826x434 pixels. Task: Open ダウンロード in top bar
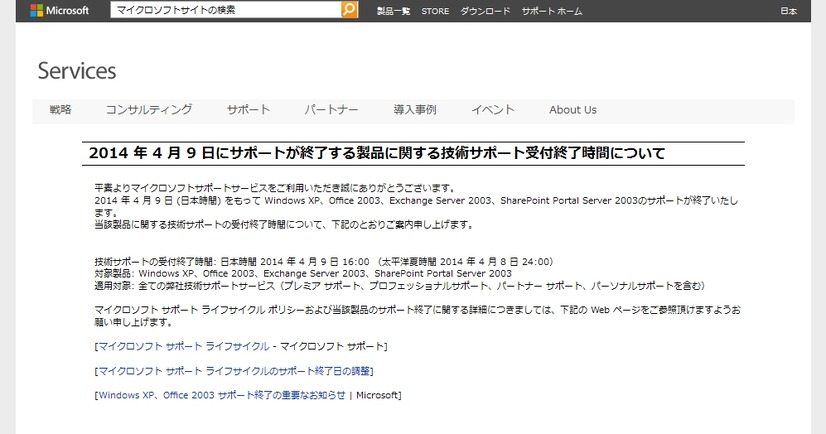[x=485, y=11]
